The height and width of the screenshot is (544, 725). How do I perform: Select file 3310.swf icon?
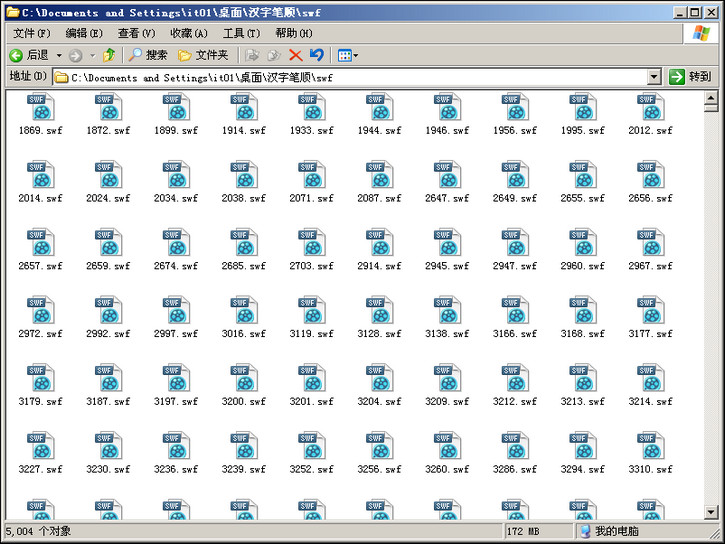651,446
